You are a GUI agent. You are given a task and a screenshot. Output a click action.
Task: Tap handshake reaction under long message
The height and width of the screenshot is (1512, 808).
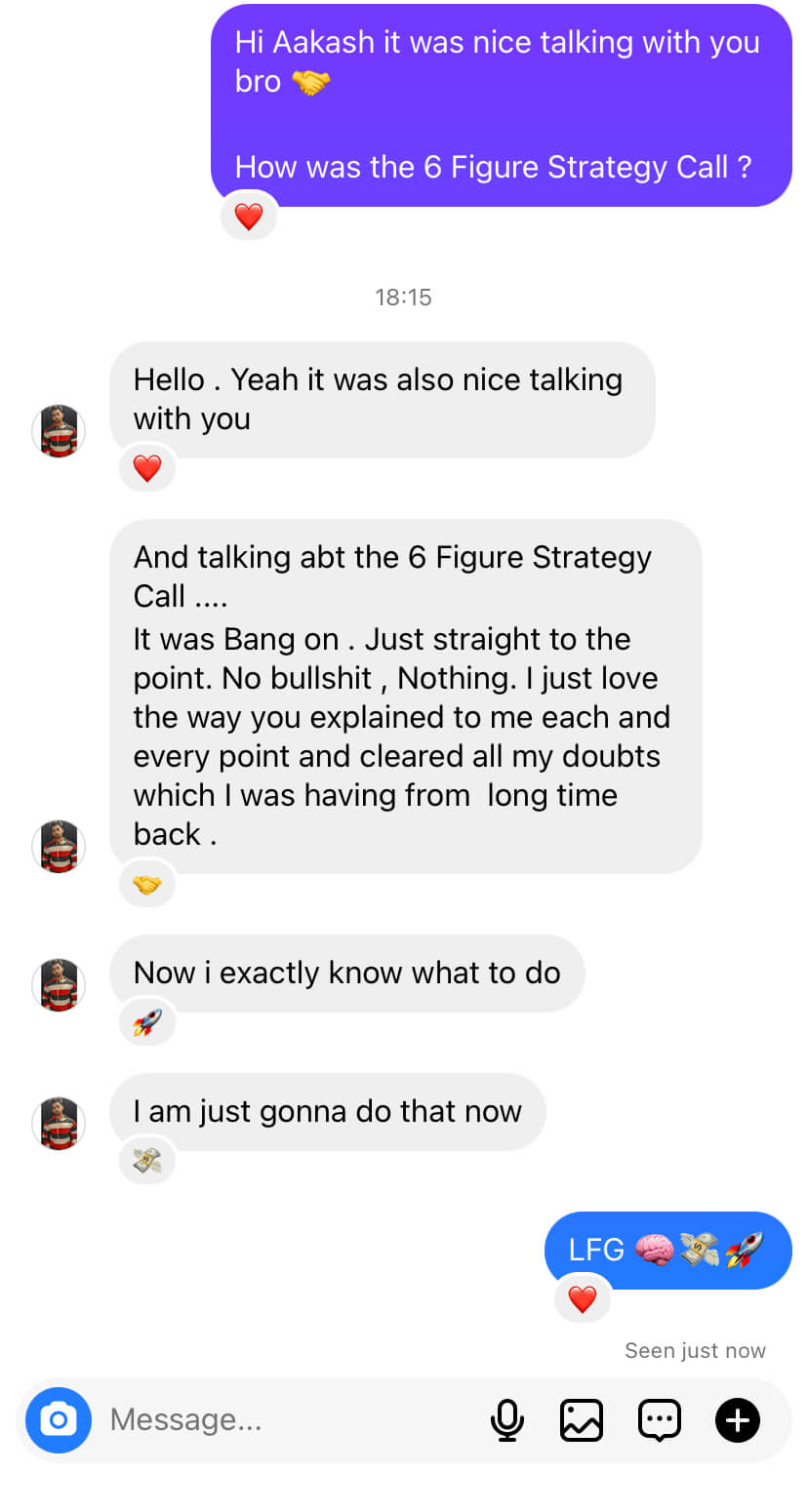147,885
